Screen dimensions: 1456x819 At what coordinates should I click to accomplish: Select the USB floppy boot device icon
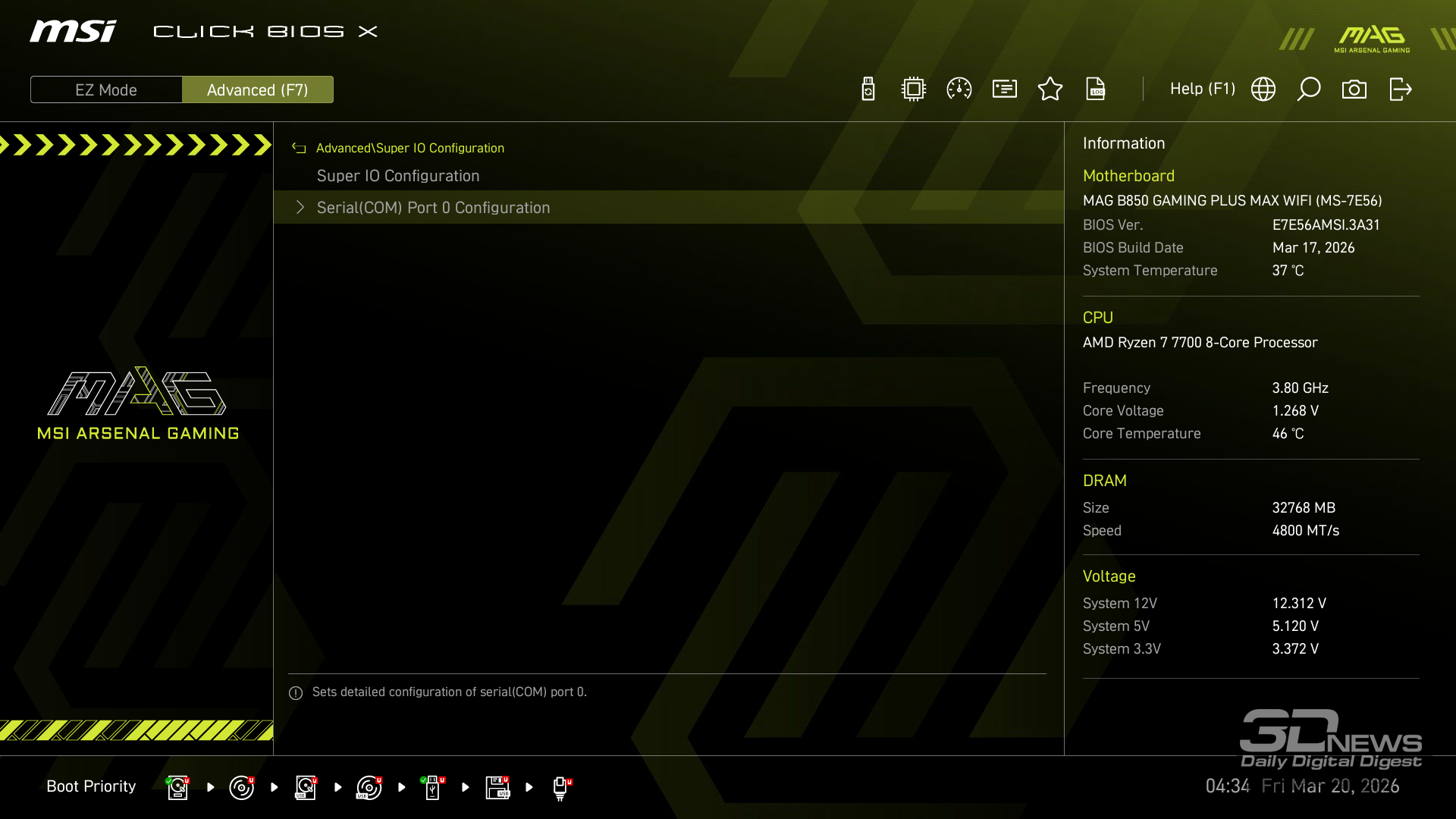[x=497, y=788]
